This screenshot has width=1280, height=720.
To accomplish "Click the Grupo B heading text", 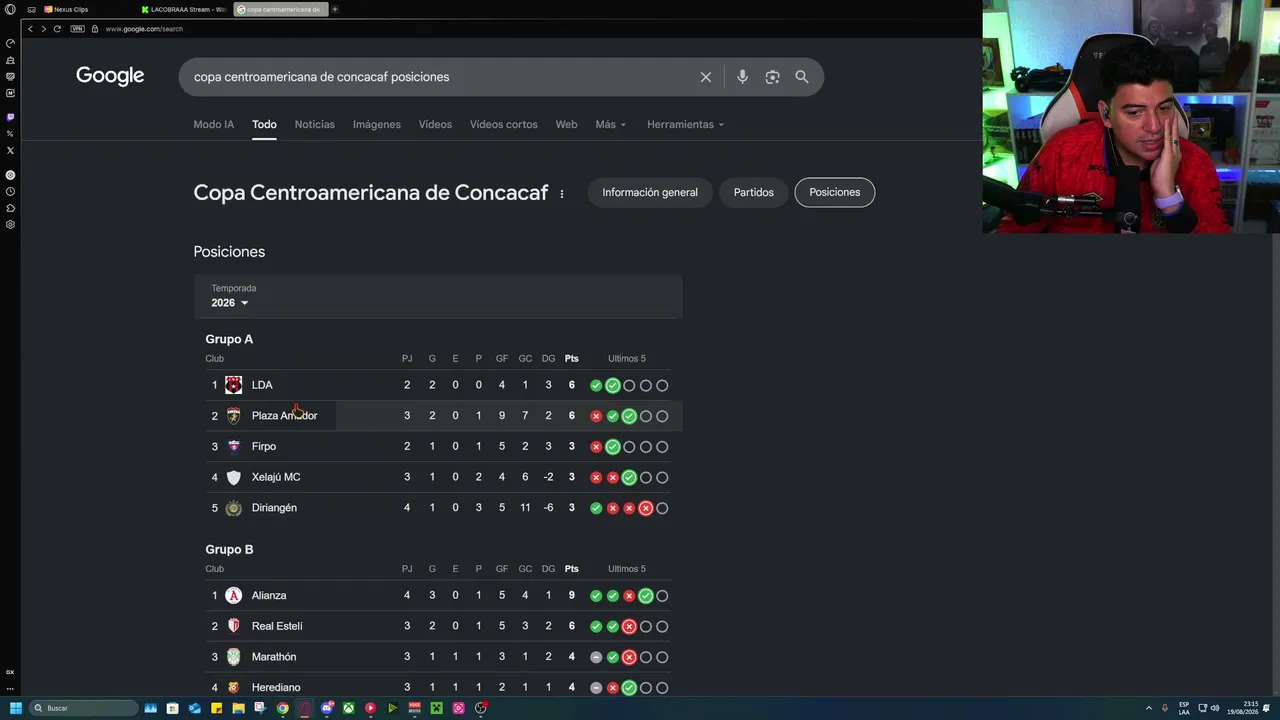I will [x=229, y=550].
